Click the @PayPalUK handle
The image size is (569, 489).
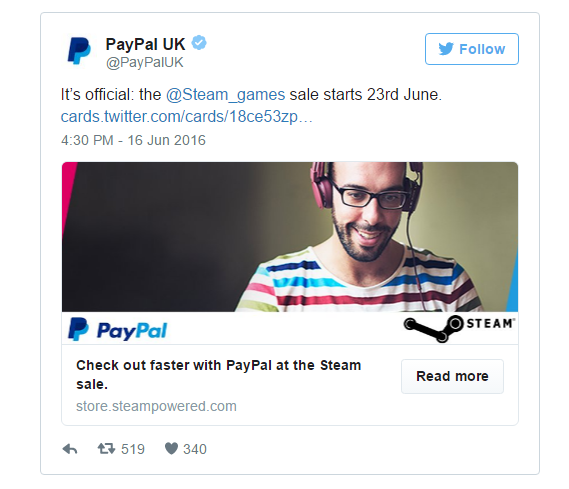tap(144, 62)
